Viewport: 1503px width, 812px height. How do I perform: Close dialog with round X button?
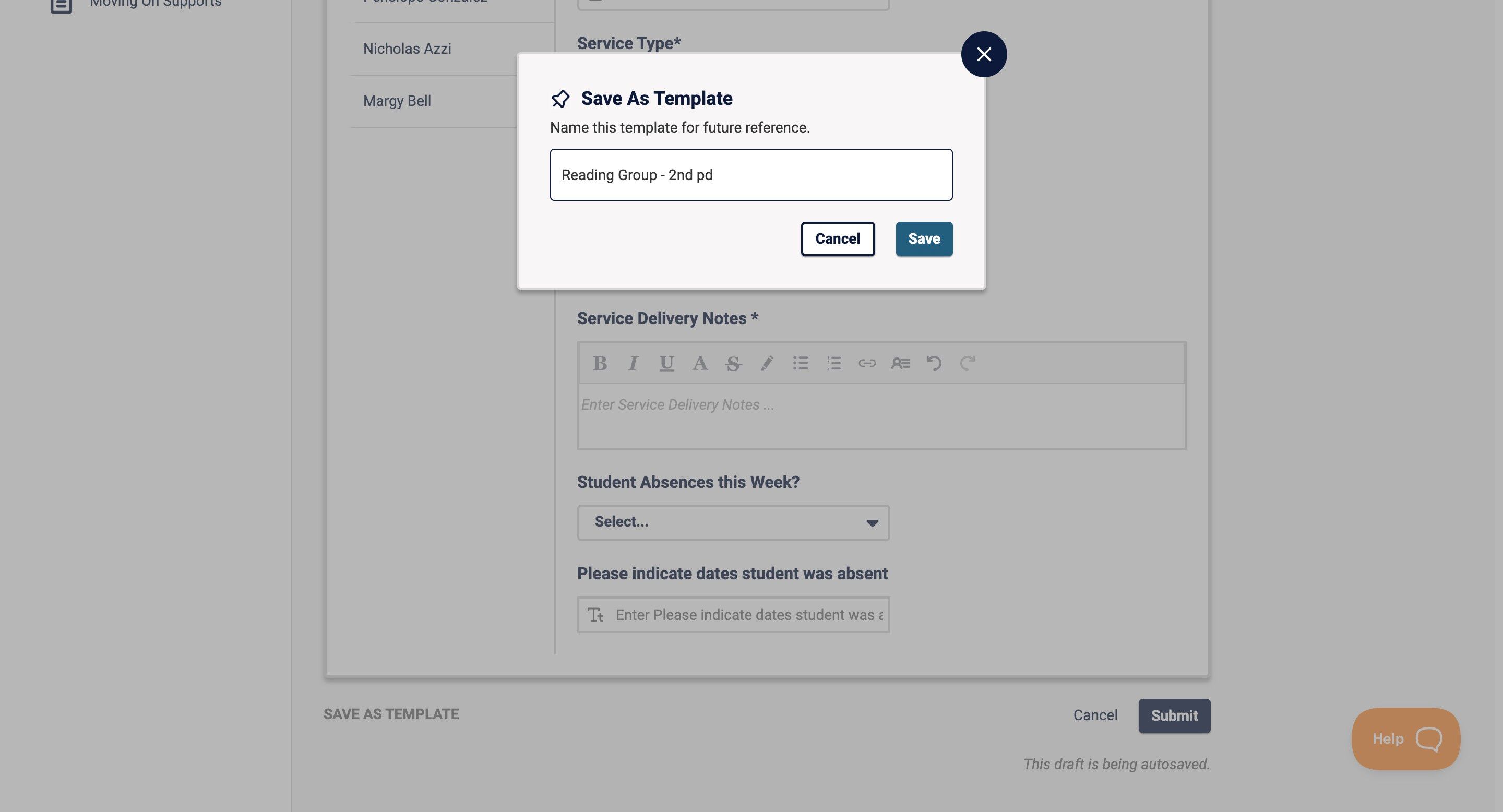tap(984, 54)
